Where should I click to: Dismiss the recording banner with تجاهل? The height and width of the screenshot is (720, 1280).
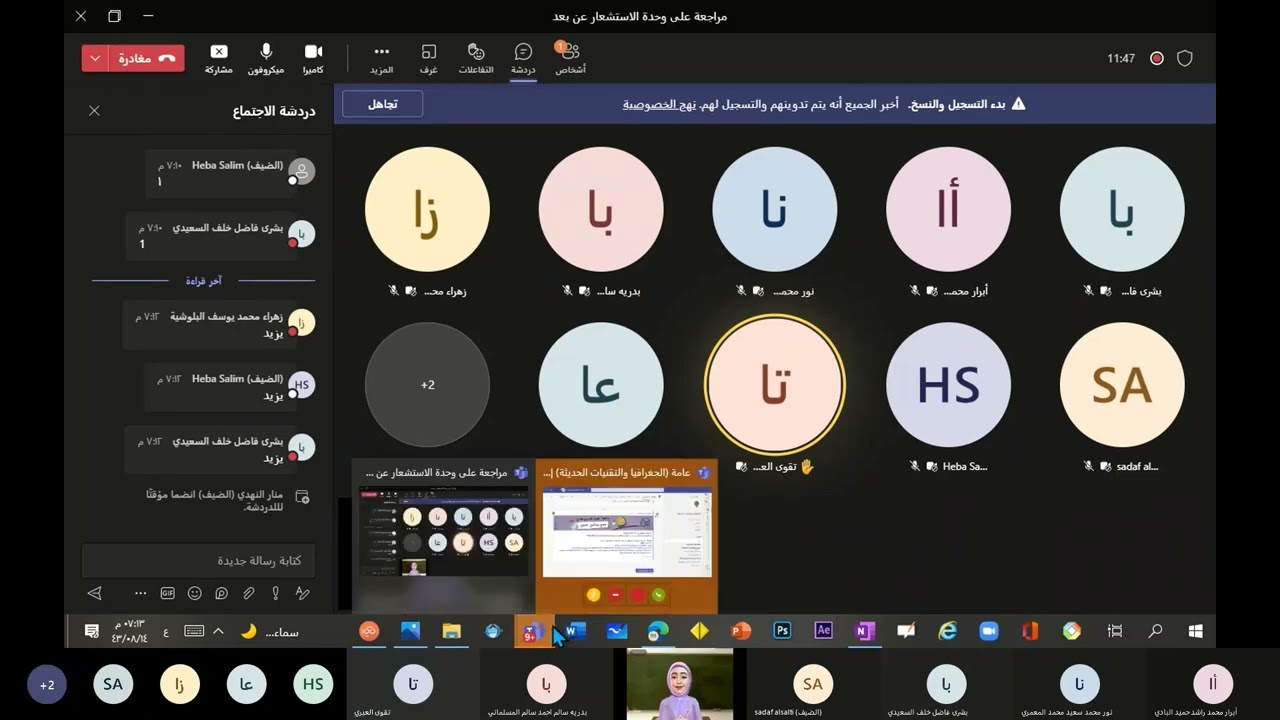tap(382, 104)
